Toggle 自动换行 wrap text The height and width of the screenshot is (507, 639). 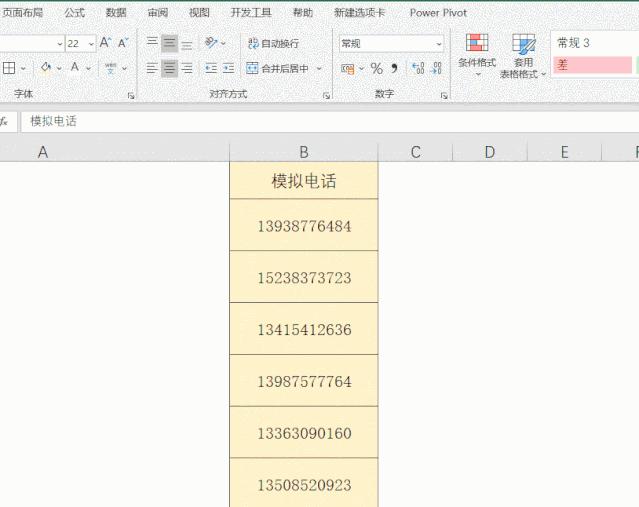tap(273, 43)
